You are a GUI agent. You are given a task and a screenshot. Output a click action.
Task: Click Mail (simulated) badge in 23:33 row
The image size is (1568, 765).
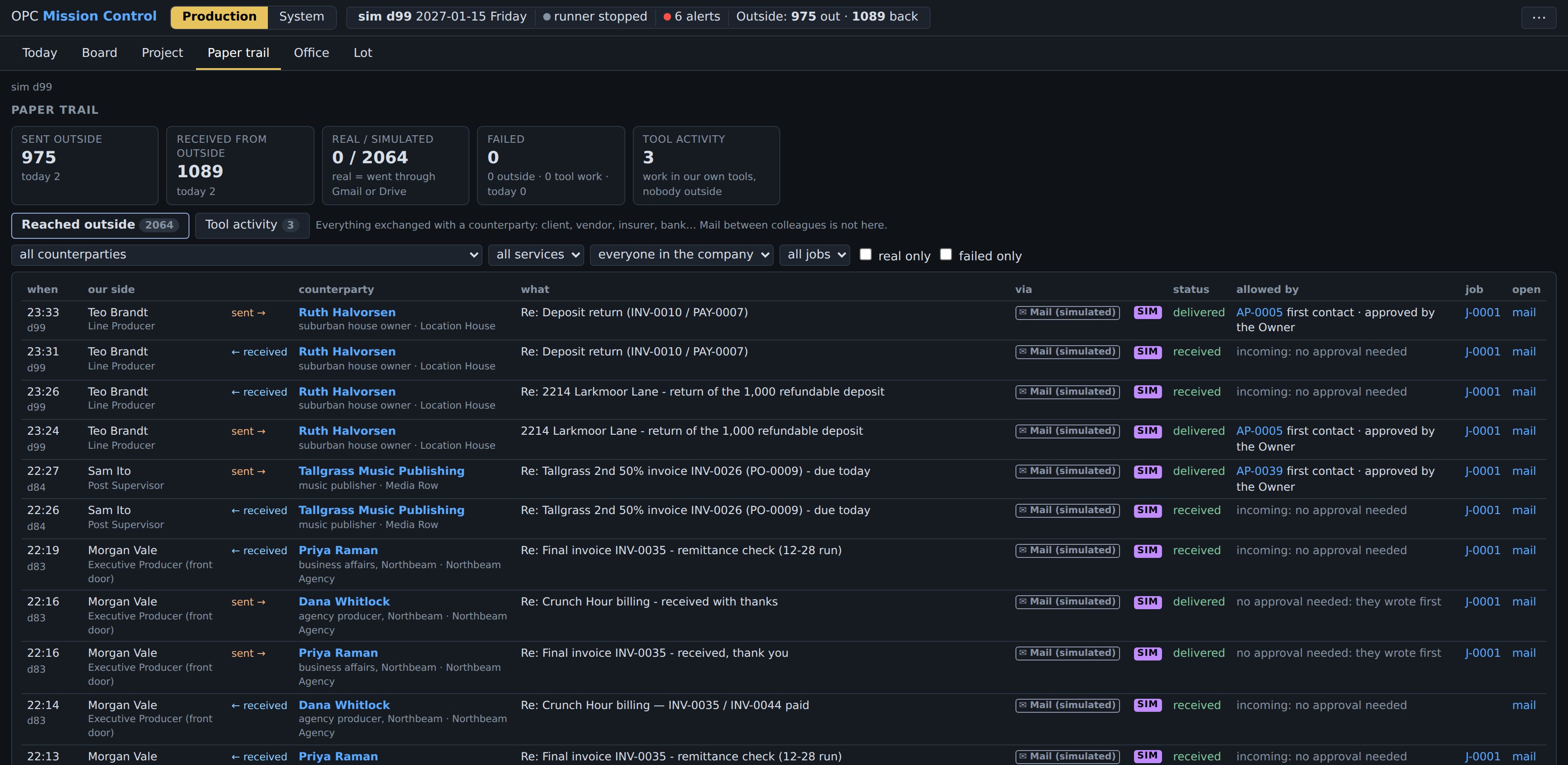[1067, 312]
